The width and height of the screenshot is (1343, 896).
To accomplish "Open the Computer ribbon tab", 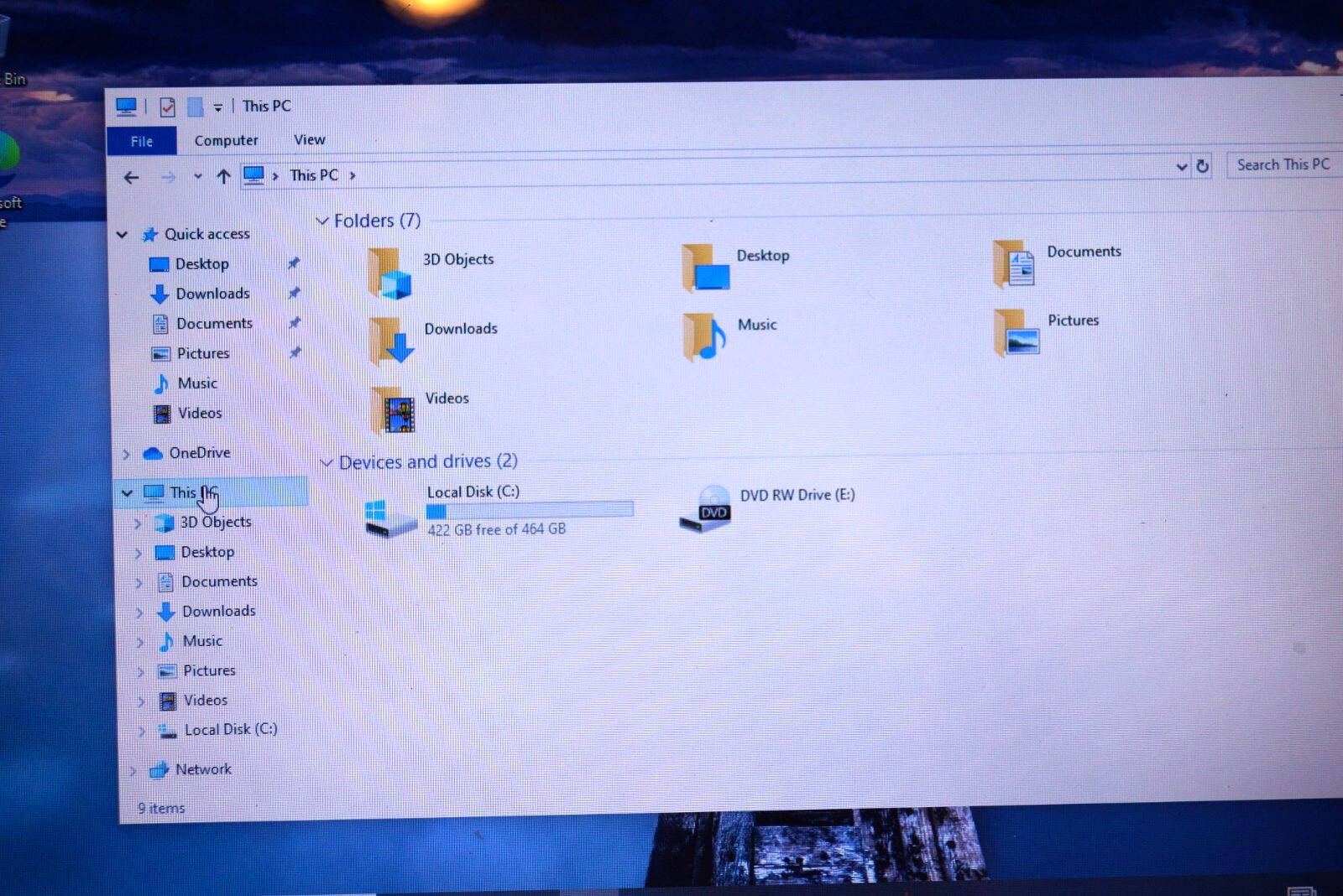I will [226, 140].
